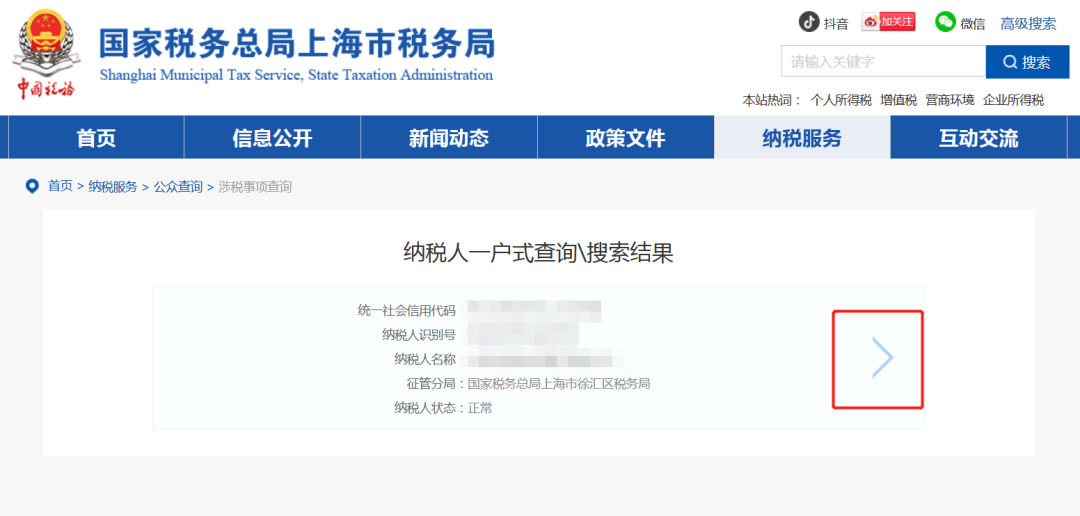The height and width of the screenshot is (516, 1080).
Task: Click the blue 搜索 search button
Action: 1028,62
